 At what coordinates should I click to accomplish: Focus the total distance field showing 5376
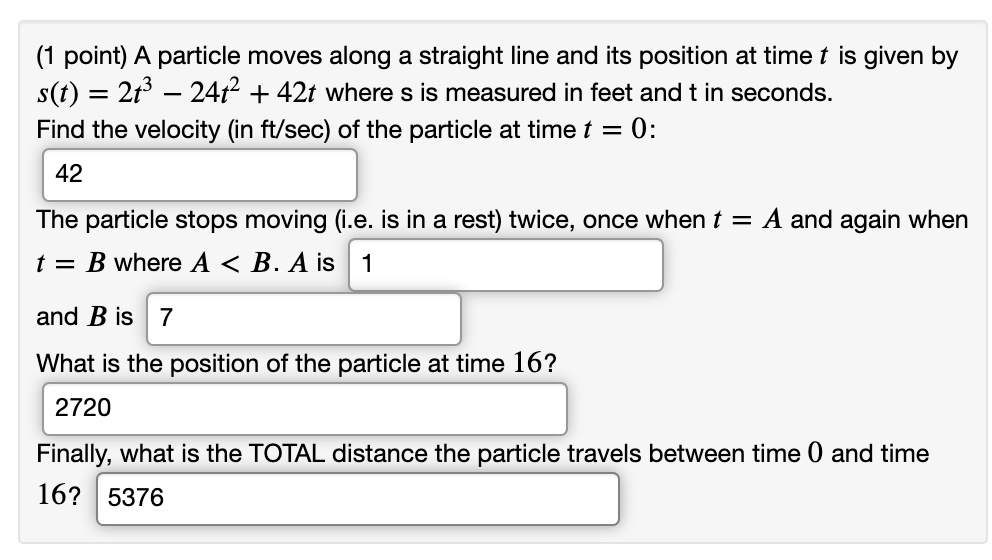[x=357, y=498]
